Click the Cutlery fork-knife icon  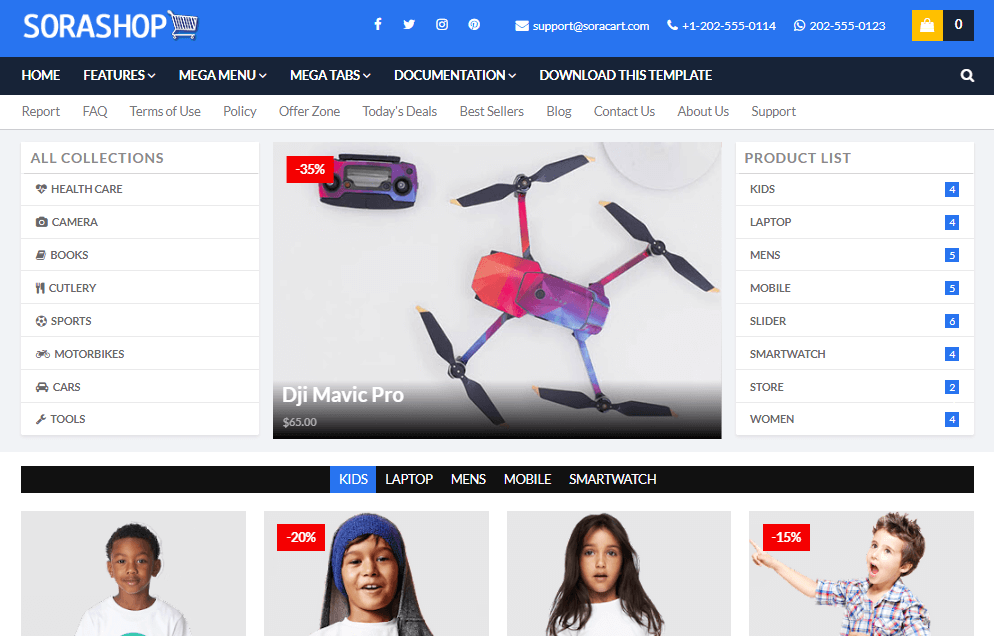click(x=40, y=288)
